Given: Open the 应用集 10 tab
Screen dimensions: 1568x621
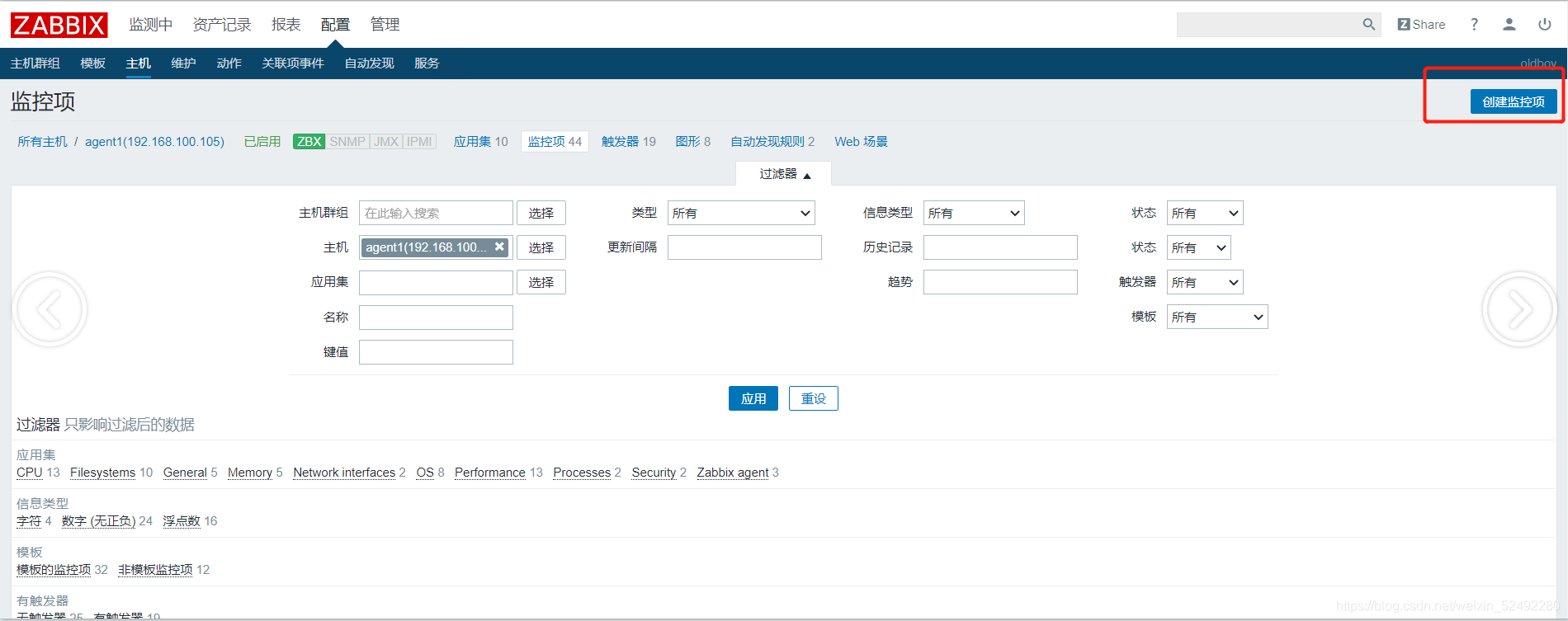Looking at the screenshot, I should coord(481,142).
